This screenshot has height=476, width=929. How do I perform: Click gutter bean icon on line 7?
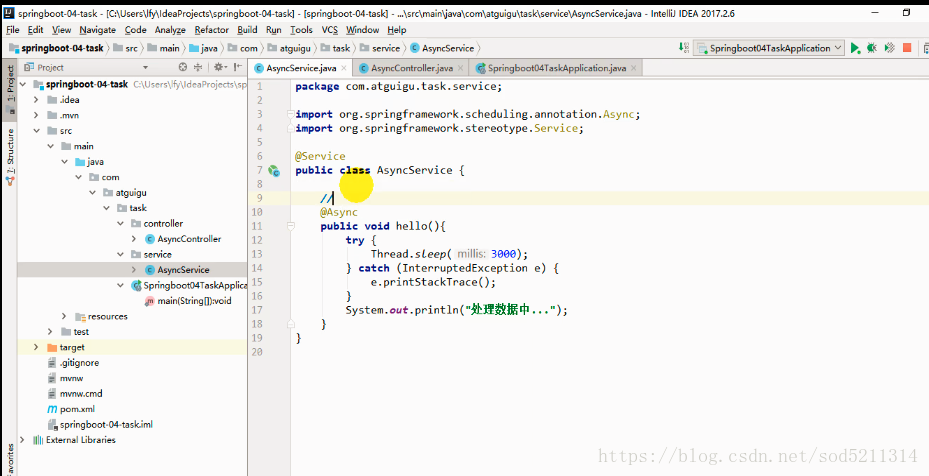click(x=274, y=171)
